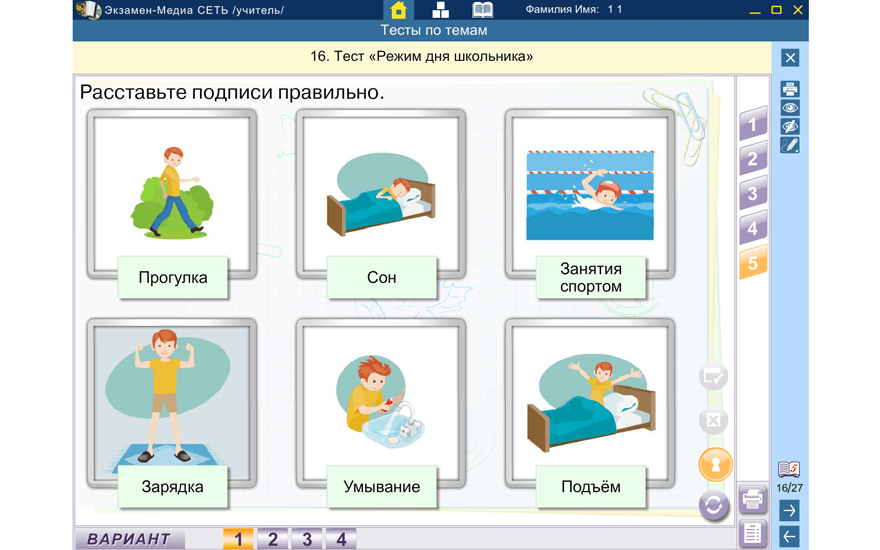Click the boy sleeping in bed picture
Viewport: 880px width, 550px height.
click(x=381, y=193)
